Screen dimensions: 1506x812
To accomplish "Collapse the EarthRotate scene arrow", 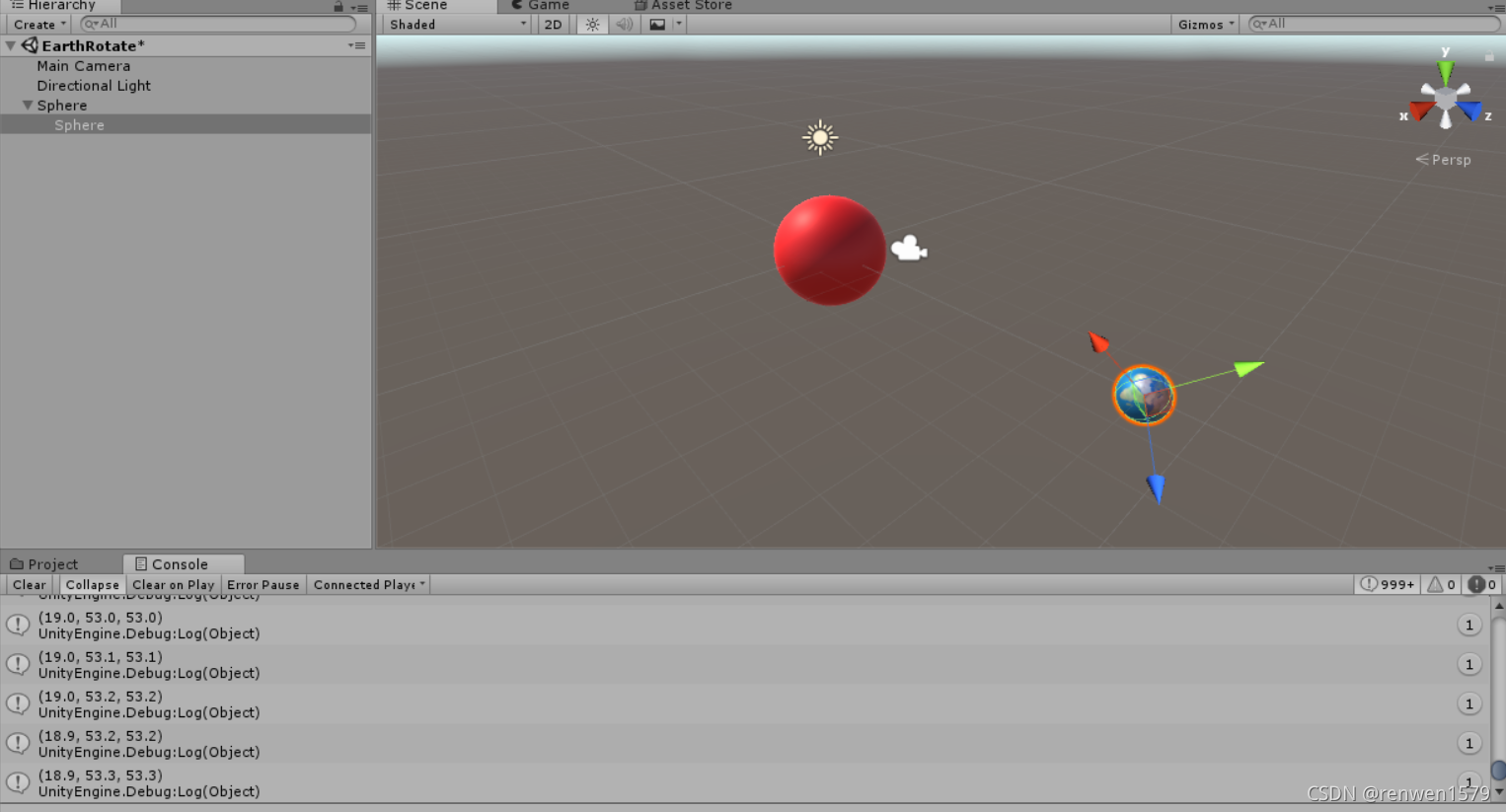I will pyautogui.click(x=11, y=45).
